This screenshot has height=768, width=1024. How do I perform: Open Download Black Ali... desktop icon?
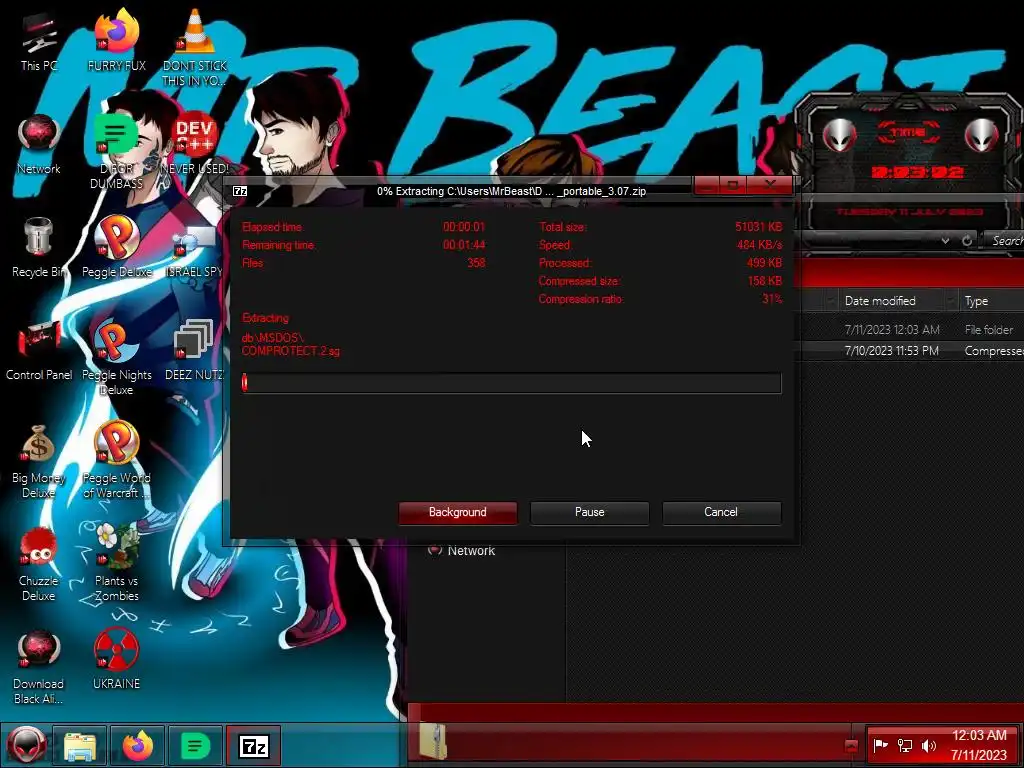click(39, 666)
